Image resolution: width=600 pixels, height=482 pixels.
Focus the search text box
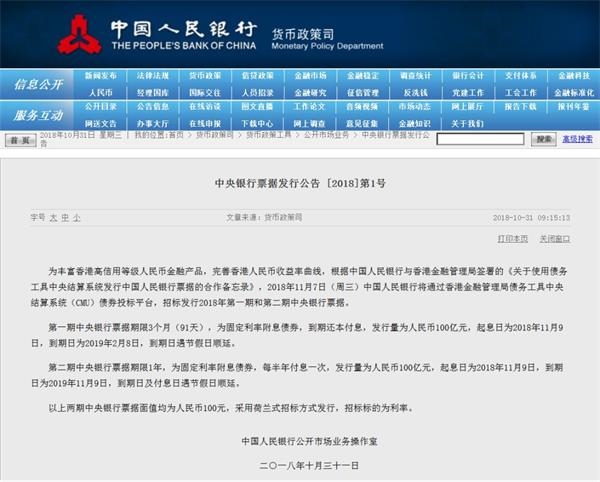pyautogui.click(x=481, y=139)
